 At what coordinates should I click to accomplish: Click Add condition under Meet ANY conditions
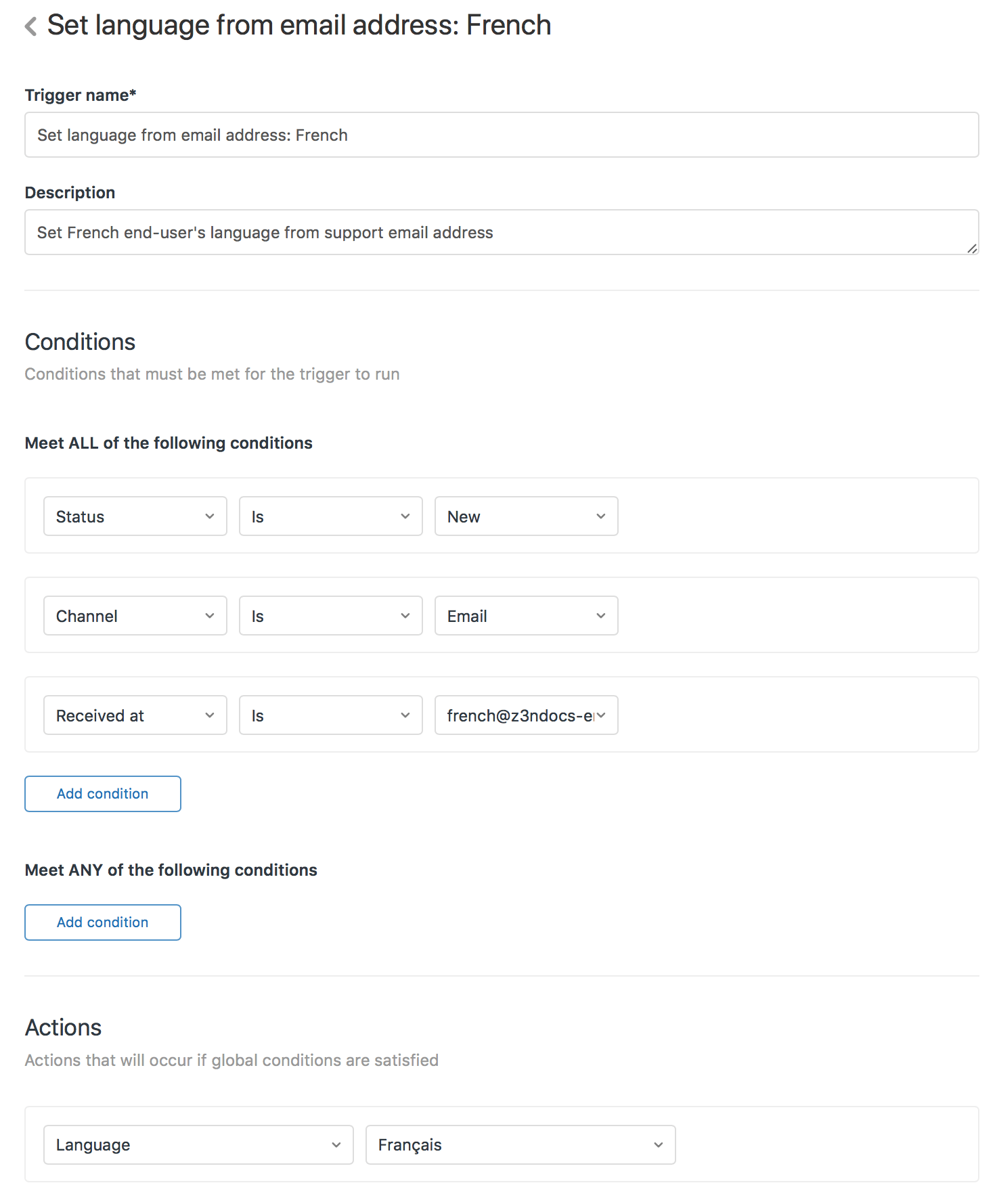[x=102, y=922]
